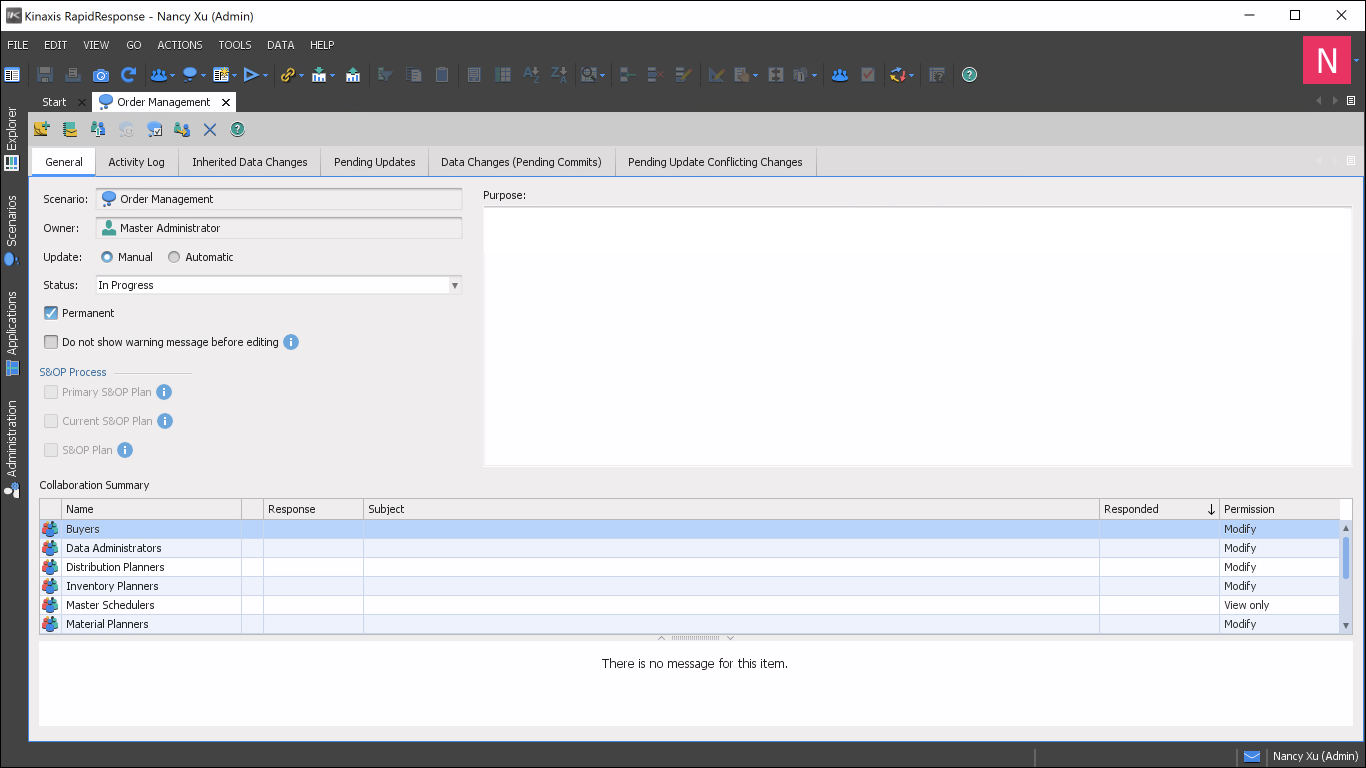
Task: Click info icon beside Current S&OP Plan
Action: (x=165, y=421)
